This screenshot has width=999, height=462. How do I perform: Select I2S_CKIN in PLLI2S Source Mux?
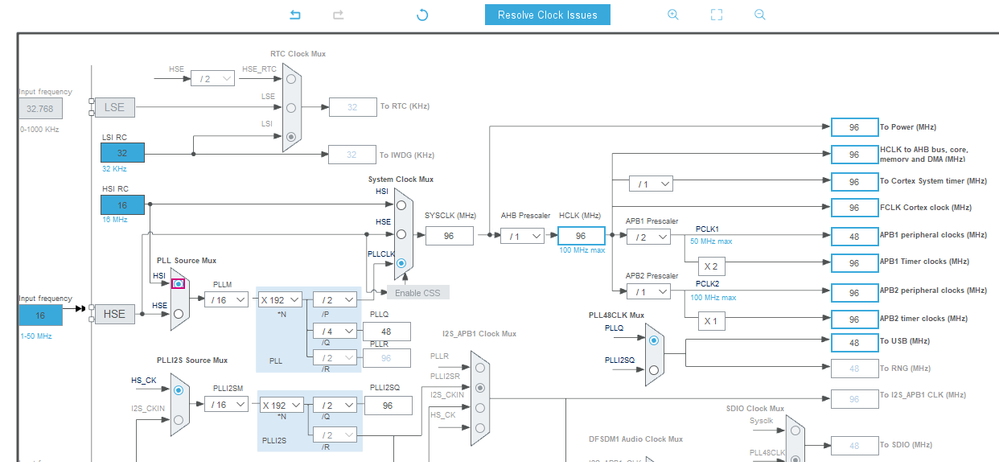tap(179, 420)
